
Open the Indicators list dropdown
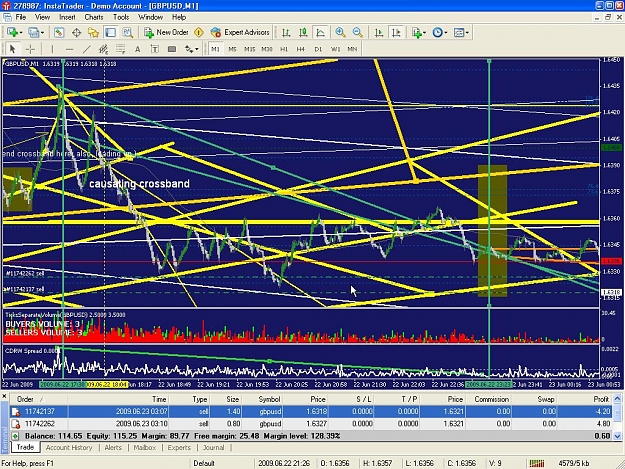point(419,32)
